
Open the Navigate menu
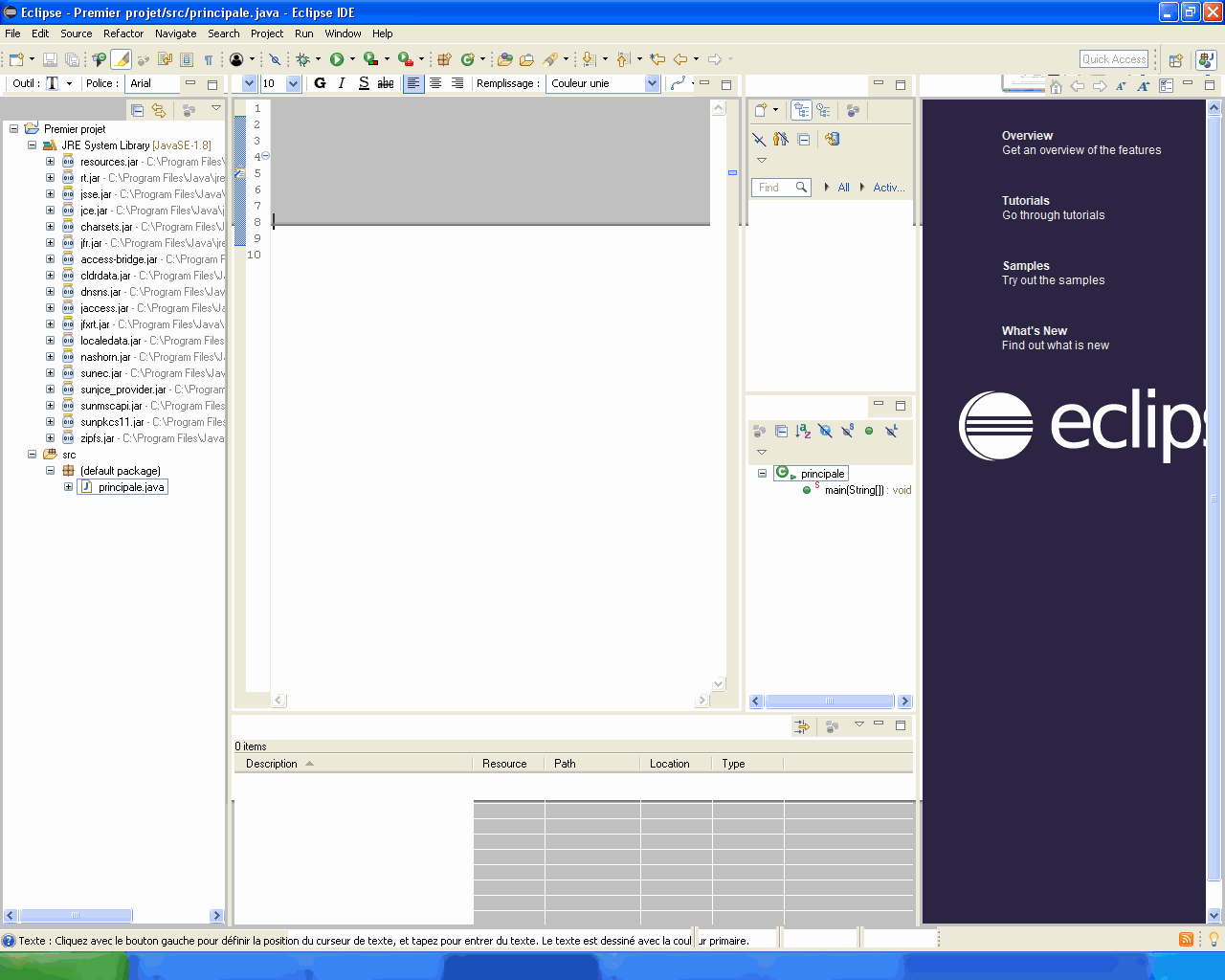(175, 33)
